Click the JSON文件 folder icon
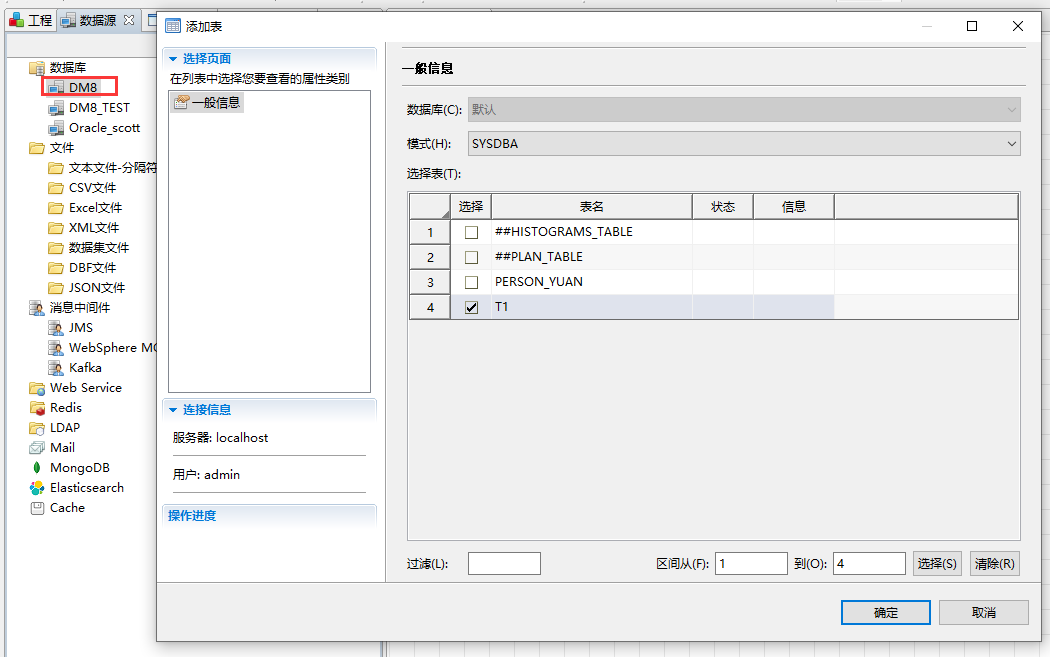Image resolution: width=1050 pixels, height=657 pixels. (x=56, y=288)
